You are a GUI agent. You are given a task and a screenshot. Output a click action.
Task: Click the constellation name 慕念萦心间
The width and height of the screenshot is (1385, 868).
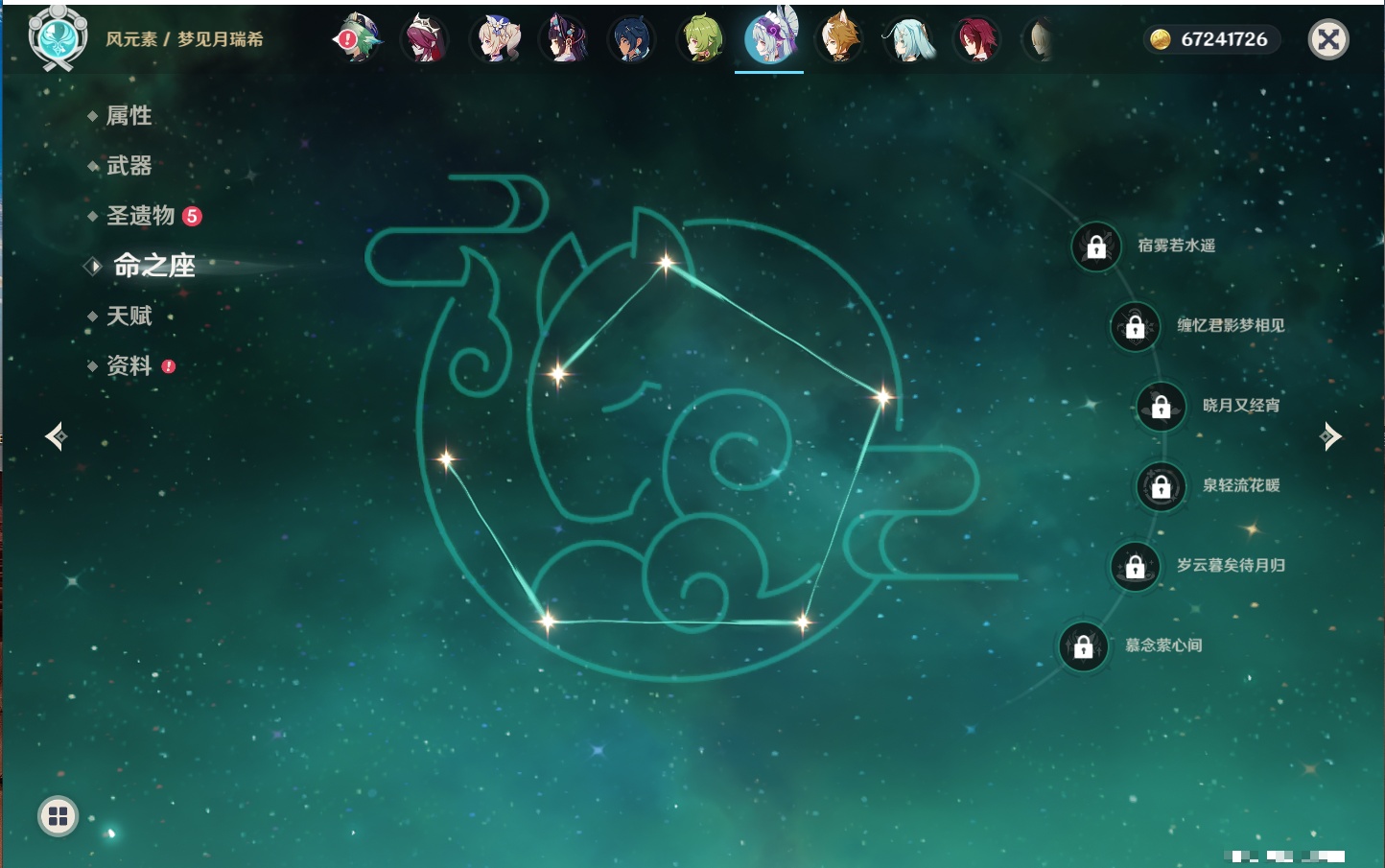[1163, 645]
